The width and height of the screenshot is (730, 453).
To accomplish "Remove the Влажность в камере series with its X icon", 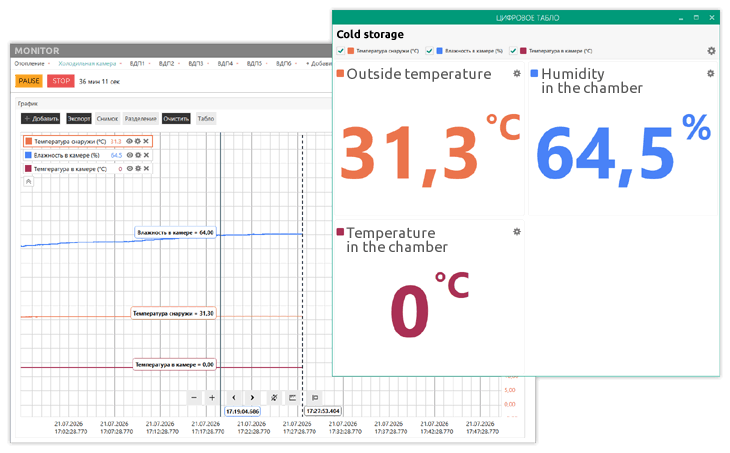I will tap(146, 155).
